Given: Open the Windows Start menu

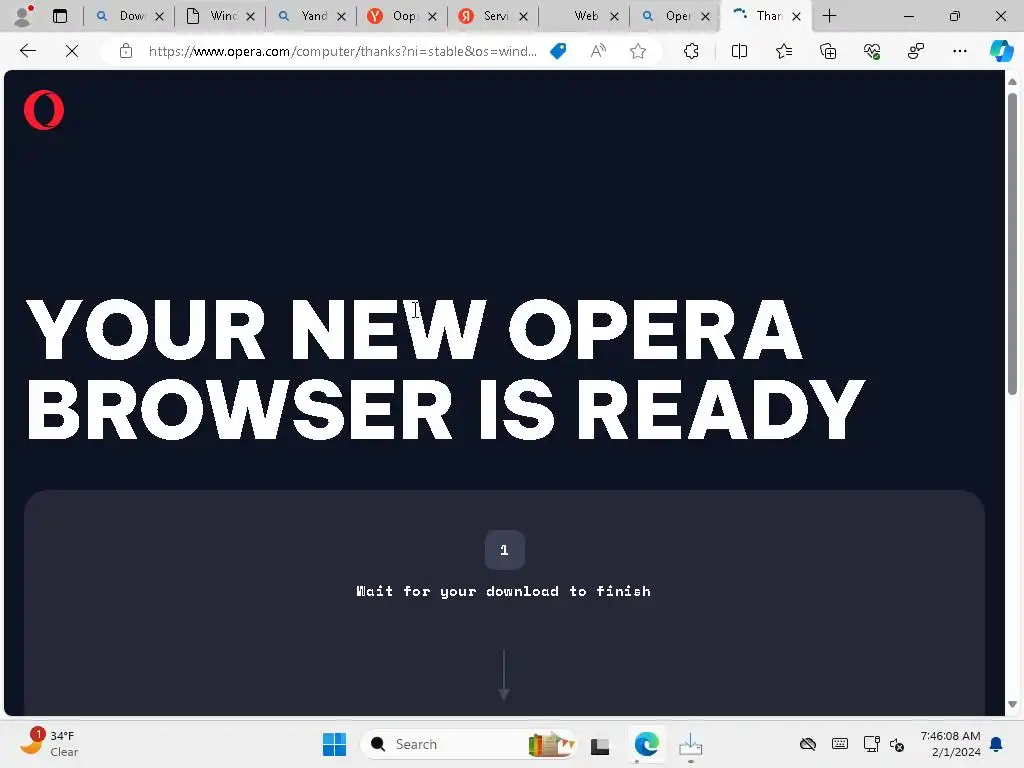Looking at the screenshot, I should point(334,744).
